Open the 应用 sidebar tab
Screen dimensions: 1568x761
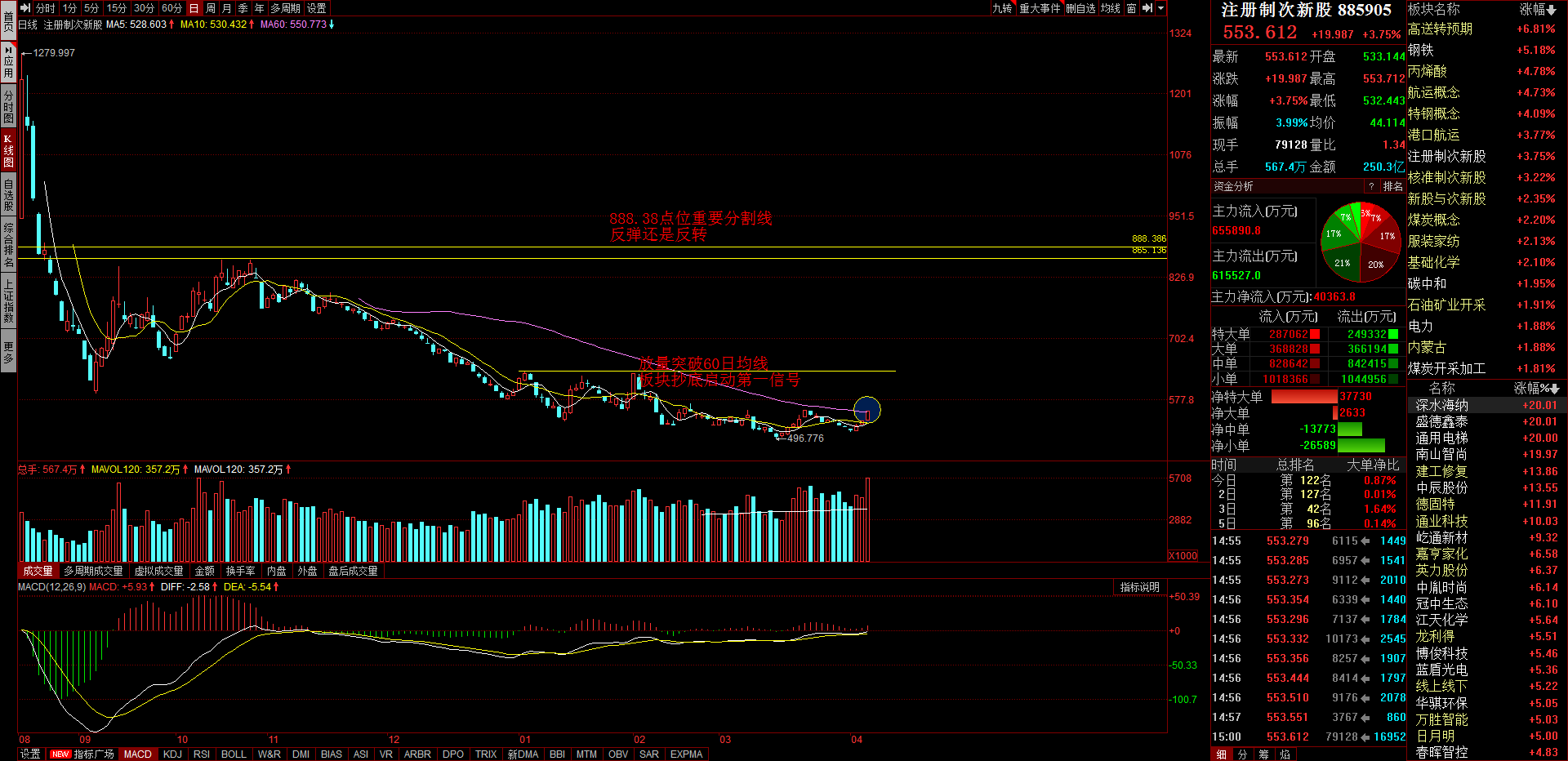[x=8, y=61]
